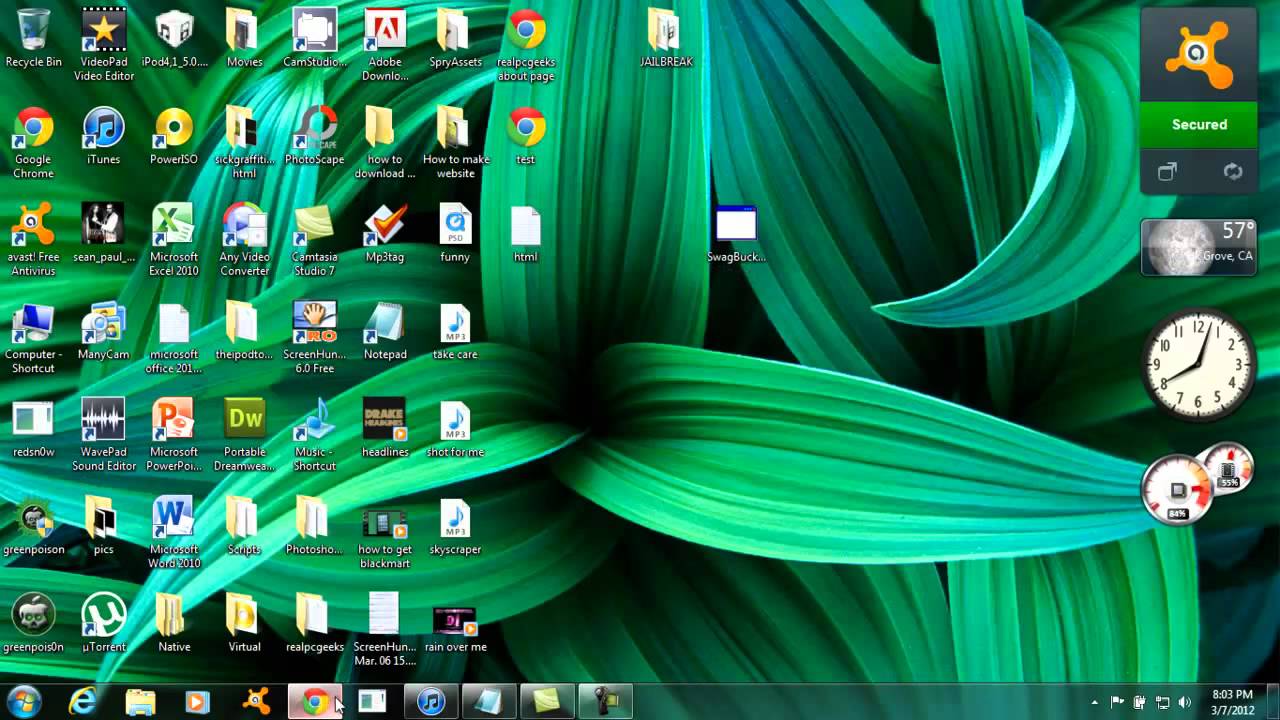Launch Portable Dreamweaver icon
The width and height of the screenshot is (1280, 720).
(244, 435)
